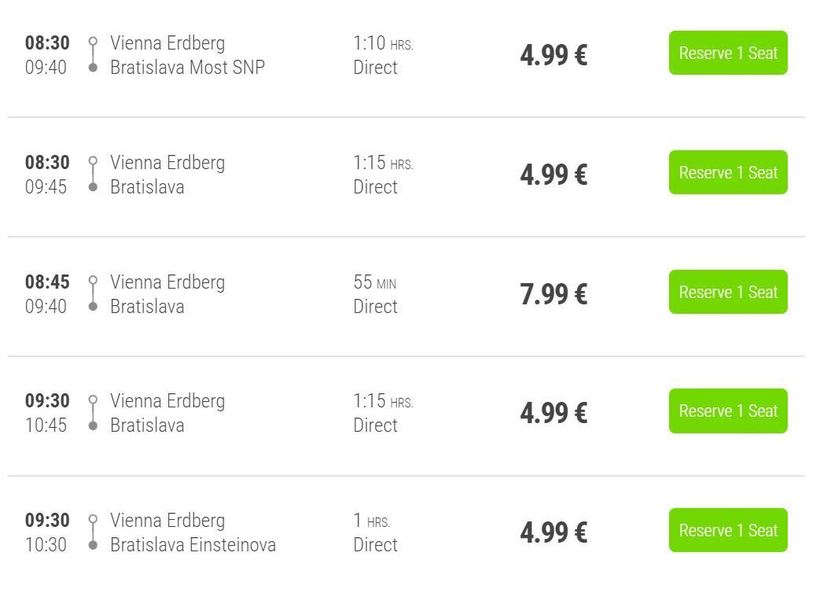The height and width of the screenshot is (593, 820).
Task: Select the Bratislava Most SNP destination text
Action: pos(187,68)
